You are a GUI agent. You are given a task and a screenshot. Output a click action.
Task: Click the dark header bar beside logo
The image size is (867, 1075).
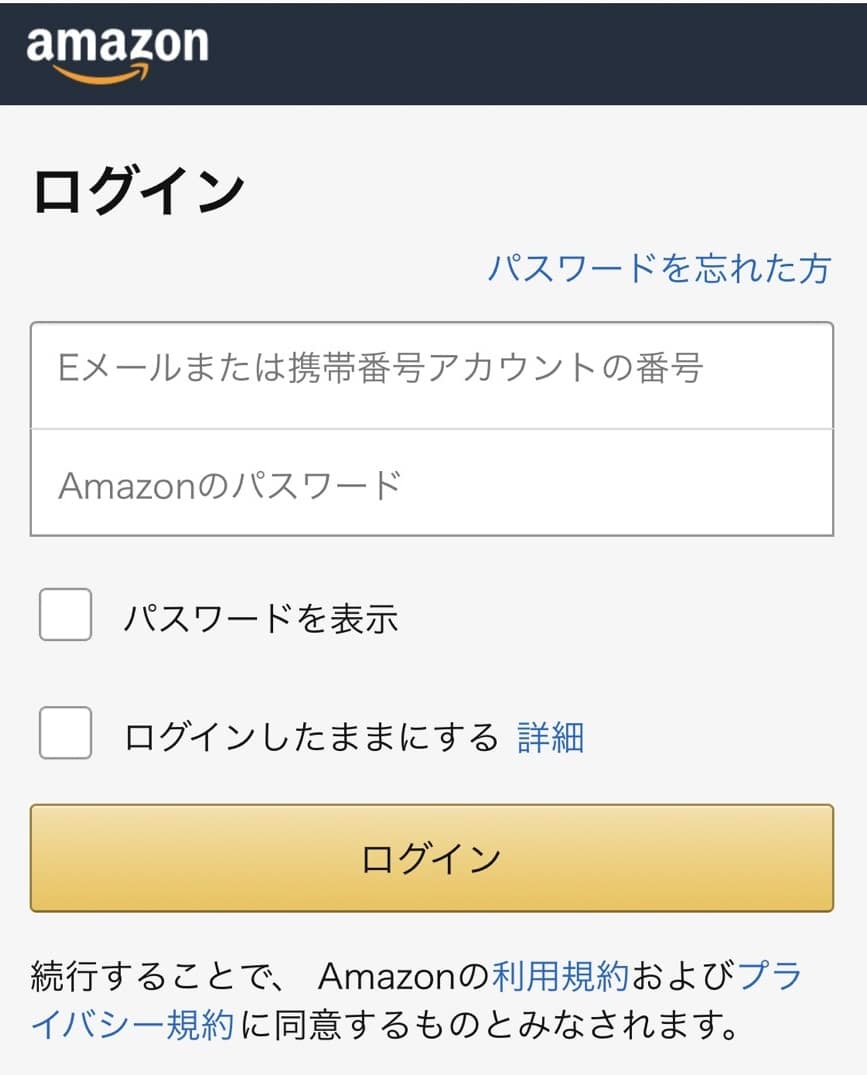tap(535, 53)
